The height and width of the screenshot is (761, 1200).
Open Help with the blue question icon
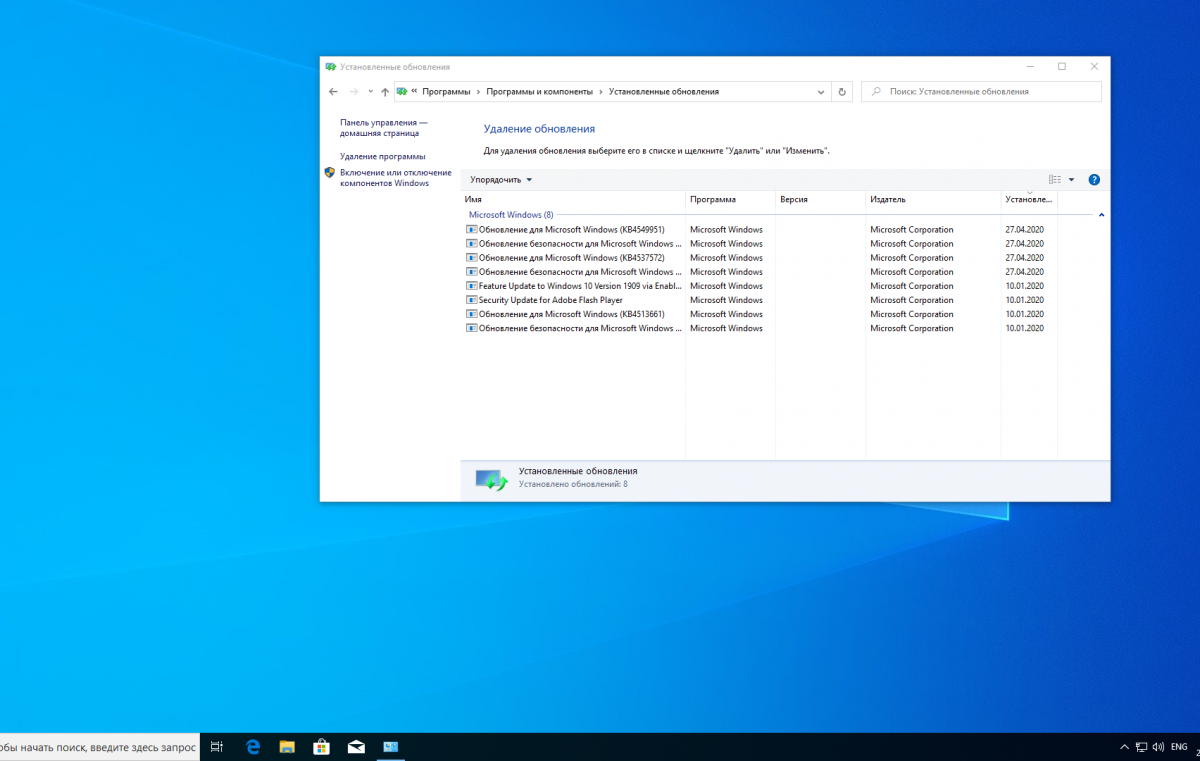click(x=1094, y=180)
